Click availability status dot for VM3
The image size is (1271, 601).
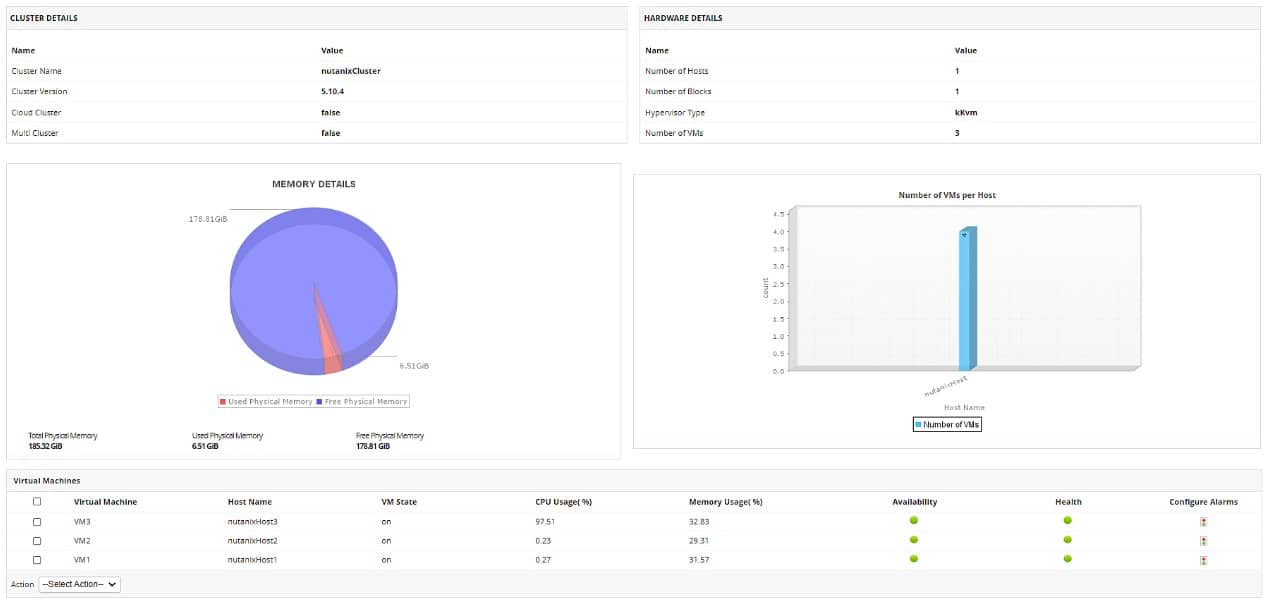pyautogui.click(x=914, y=521)
